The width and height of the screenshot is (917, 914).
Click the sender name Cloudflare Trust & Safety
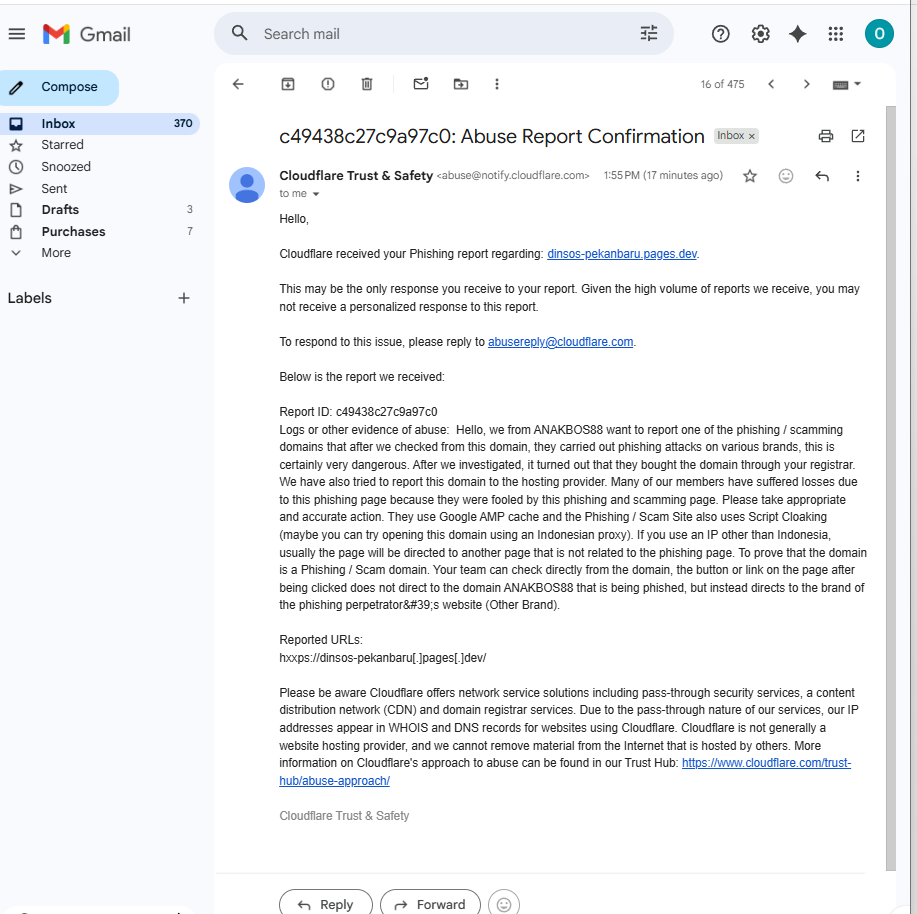click(356, 175)
